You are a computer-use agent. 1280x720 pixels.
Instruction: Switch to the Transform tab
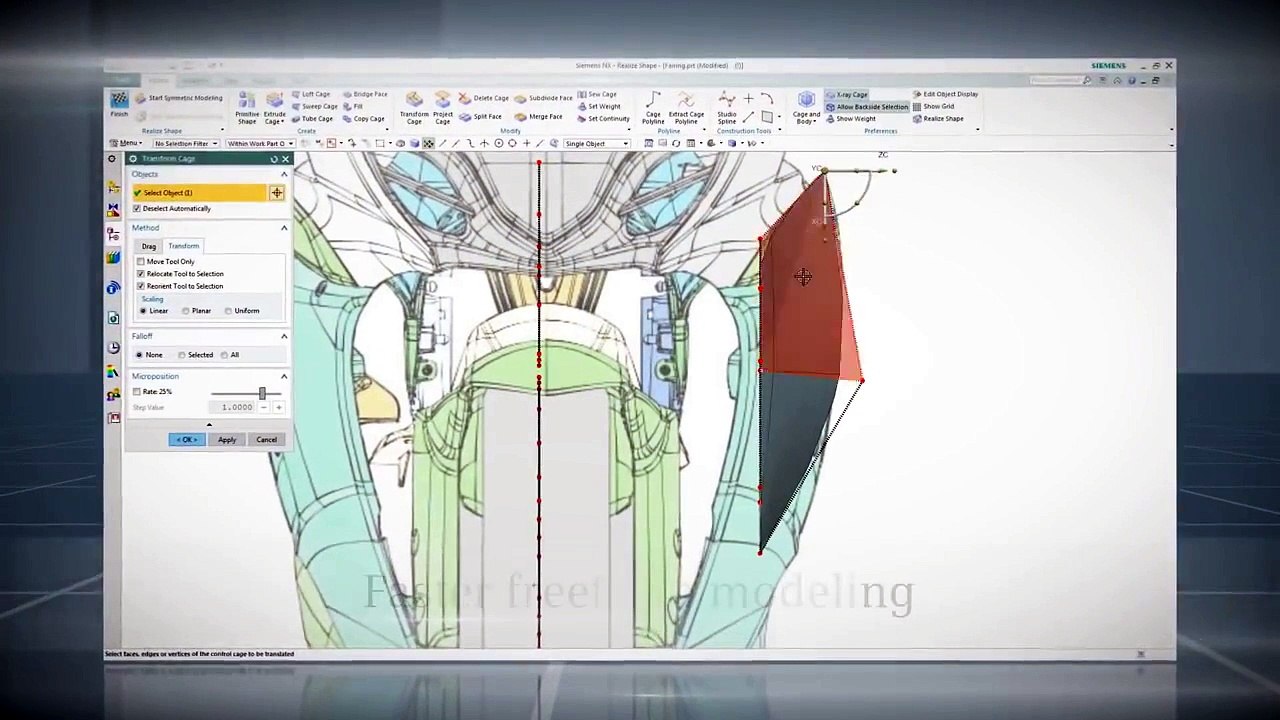tap(183, 246)
